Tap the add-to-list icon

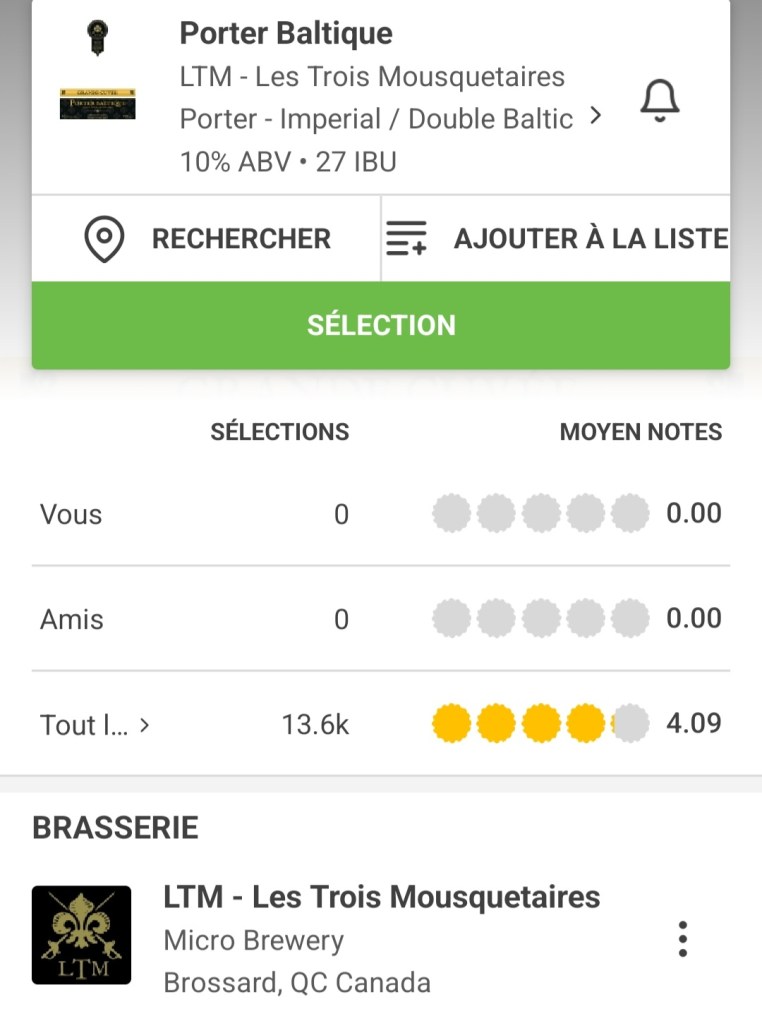coord(406,239)
